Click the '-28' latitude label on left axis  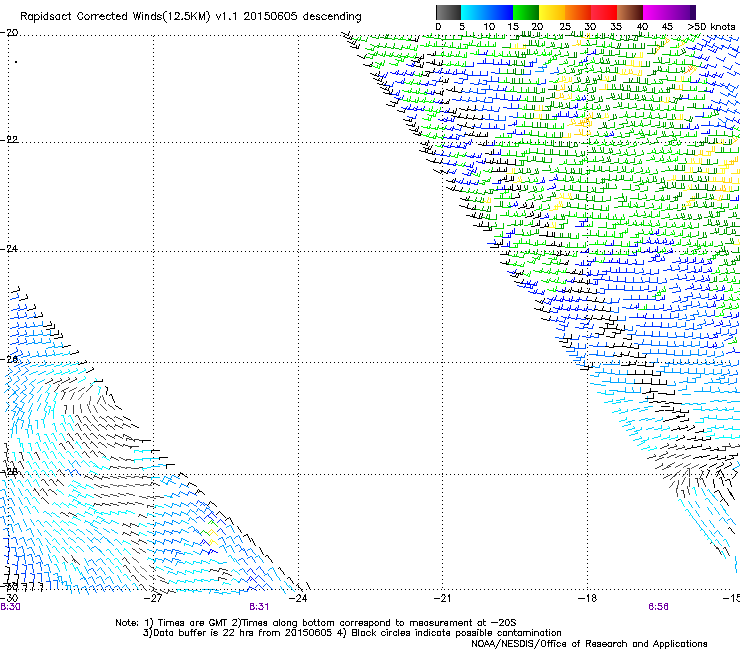(x=9, y=472)
